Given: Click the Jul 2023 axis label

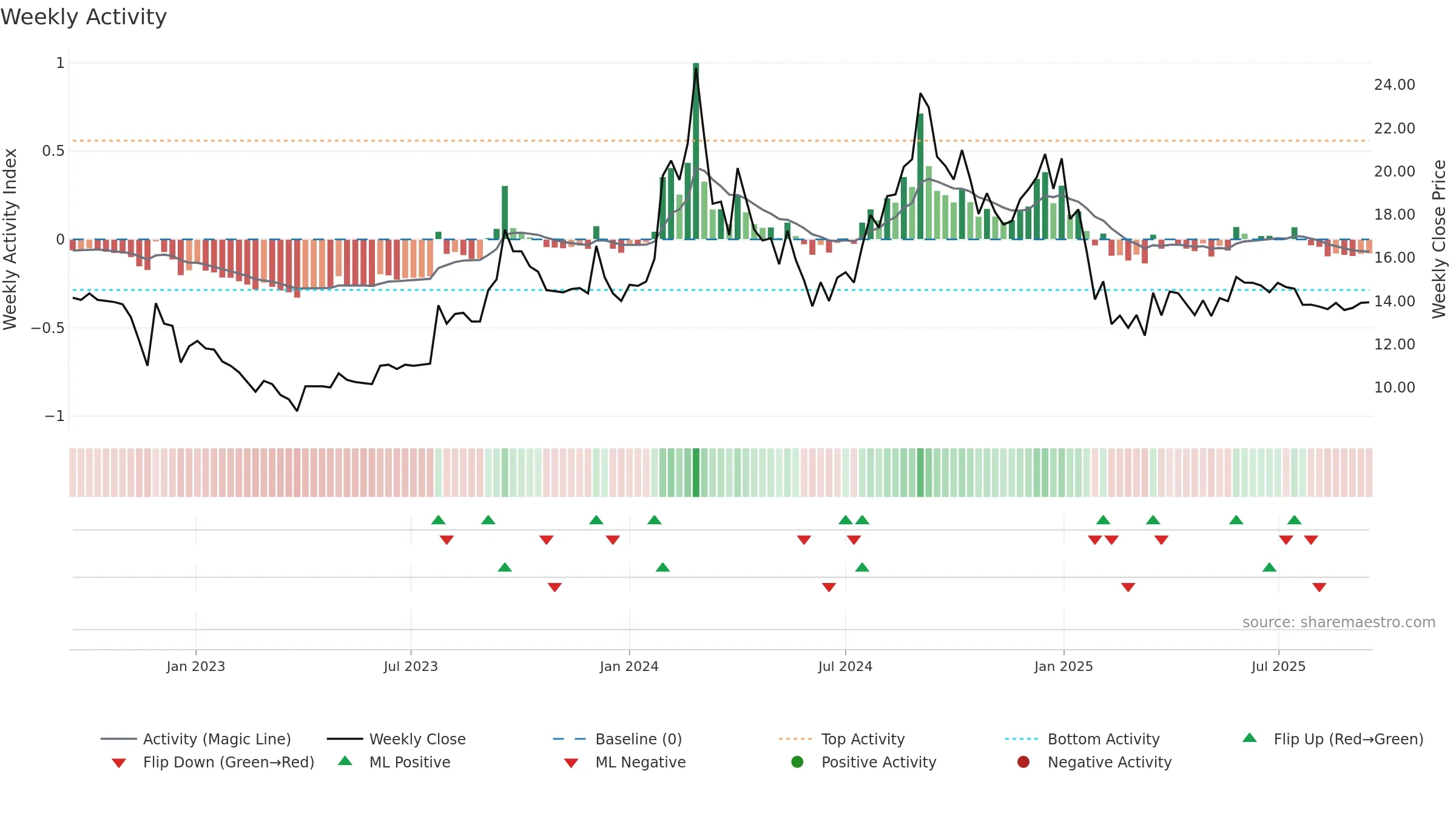Looking at the screenshot, I should [411, 666].
